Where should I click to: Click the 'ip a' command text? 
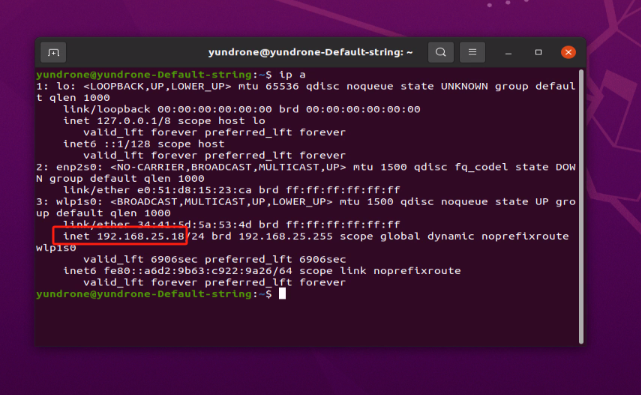click(292, 75)
